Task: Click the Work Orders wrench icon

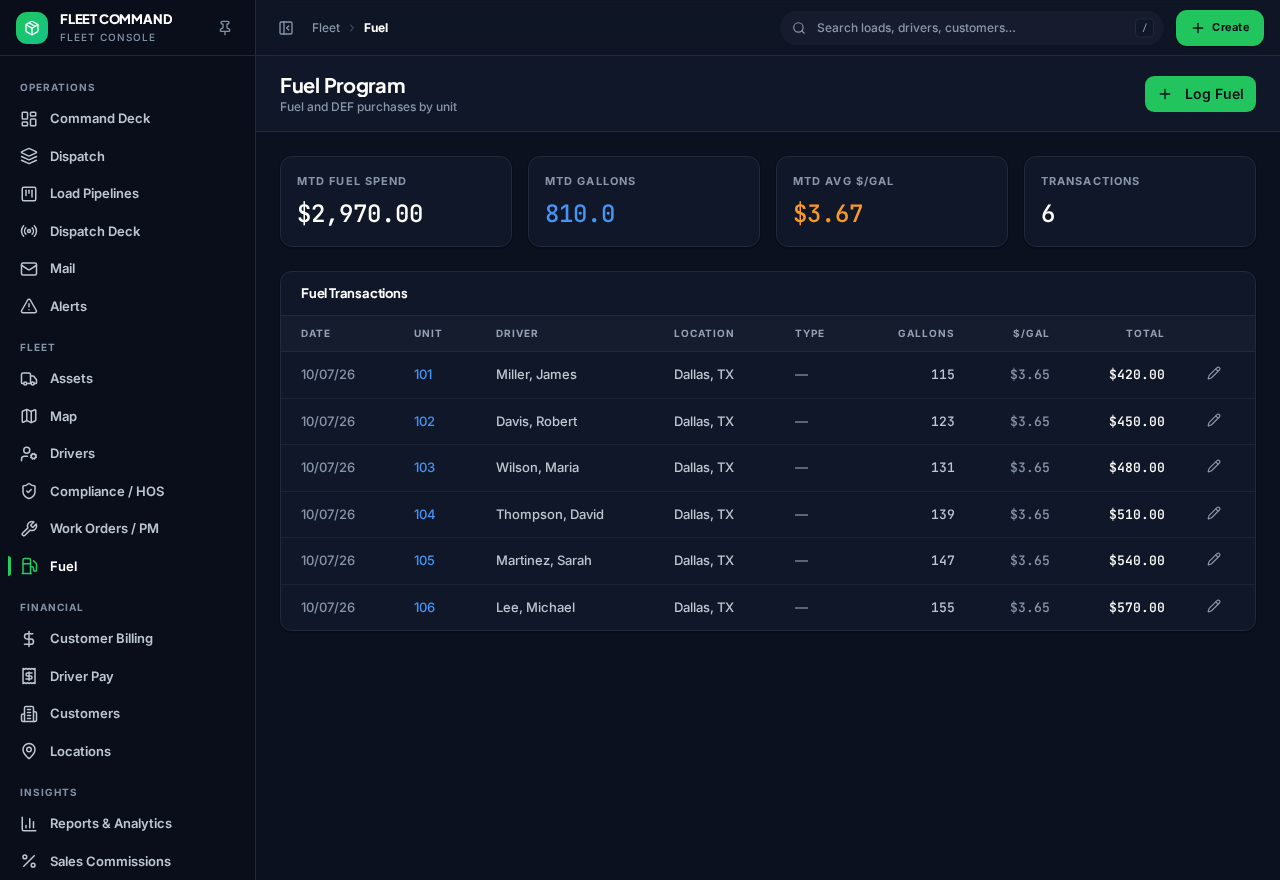Action: coord(29,529)
